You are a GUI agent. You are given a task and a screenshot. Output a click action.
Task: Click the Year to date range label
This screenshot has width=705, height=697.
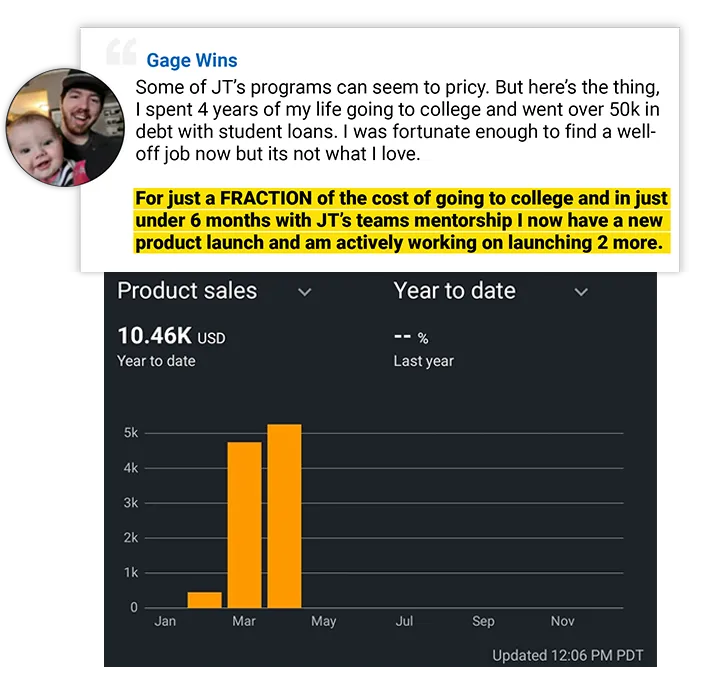coord(455,290)
